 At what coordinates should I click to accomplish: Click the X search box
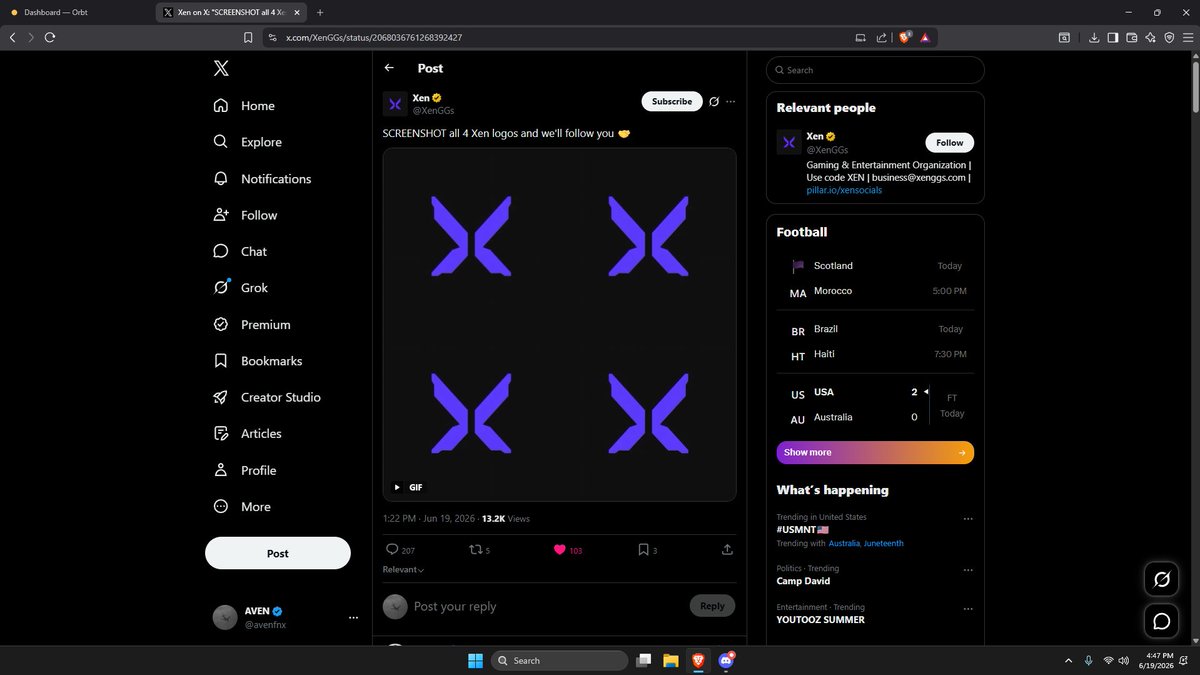tap(875, 70)
